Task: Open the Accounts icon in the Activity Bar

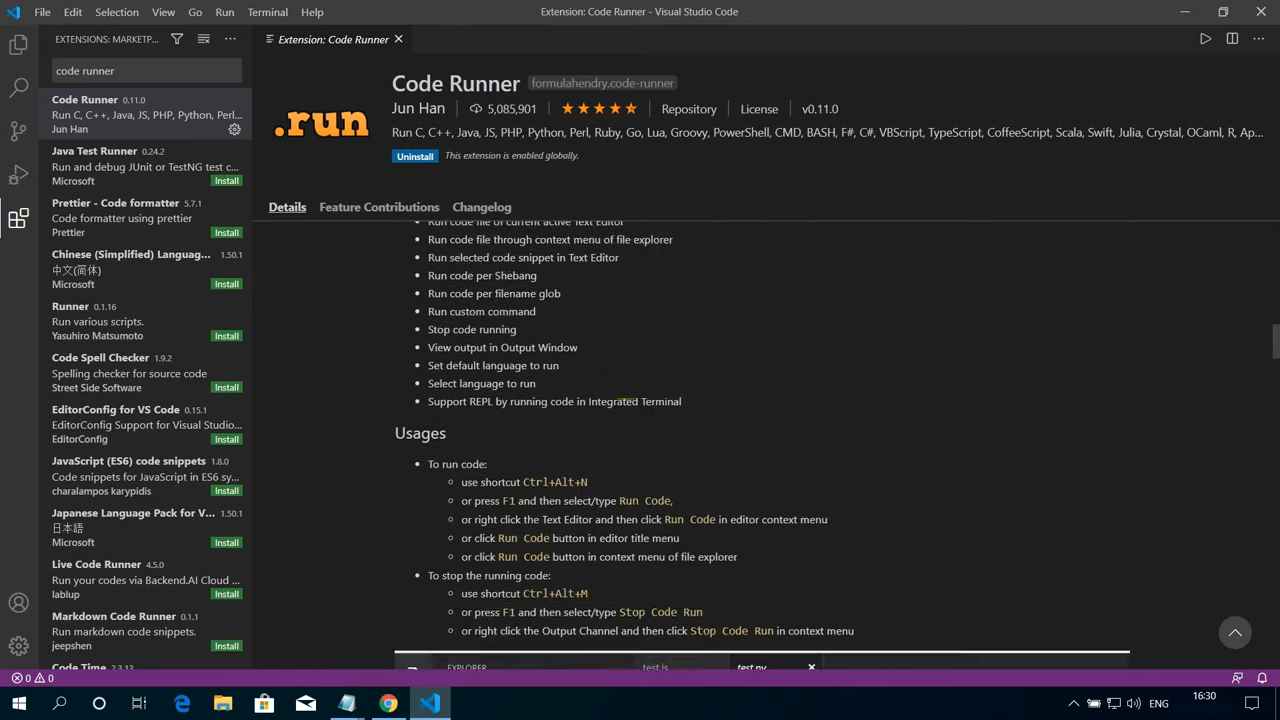Action: [18, 602]
